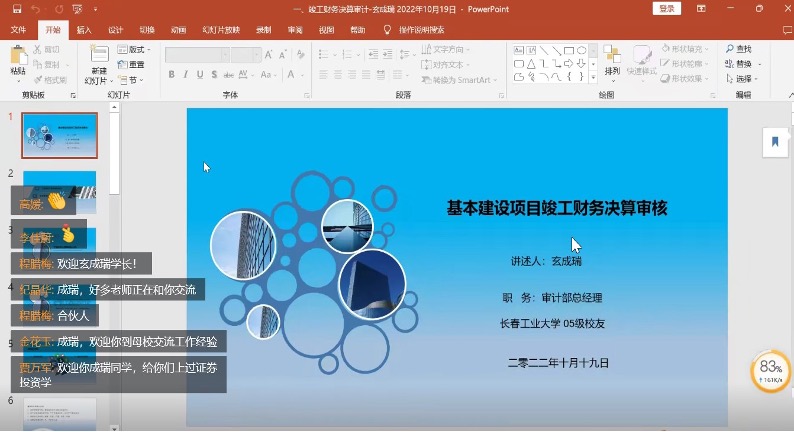
Task: Toggle Bold formatting button
Action: 172,75
